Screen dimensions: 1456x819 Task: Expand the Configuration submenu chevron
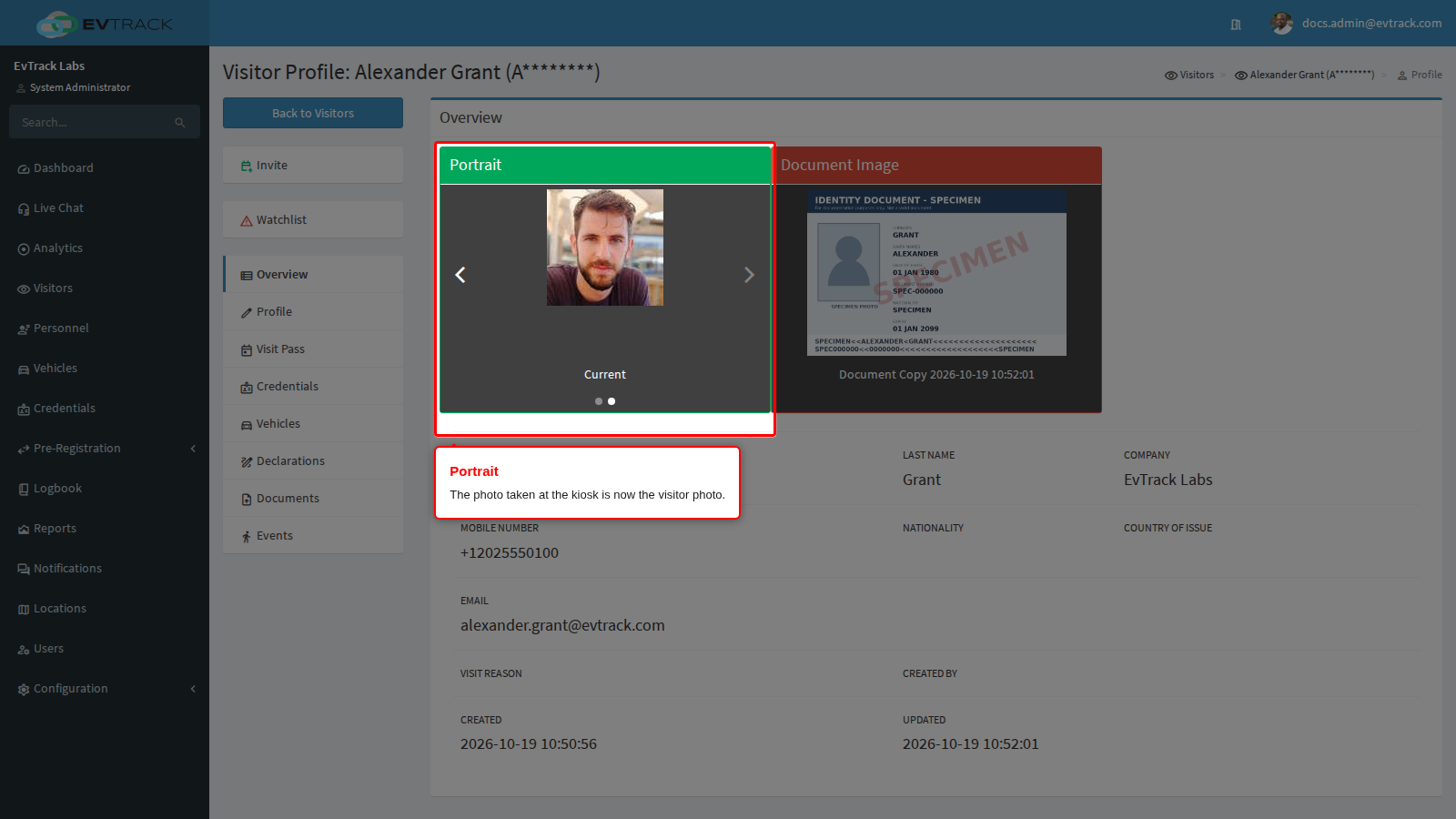pyautogui.click(x=193, y=689)
